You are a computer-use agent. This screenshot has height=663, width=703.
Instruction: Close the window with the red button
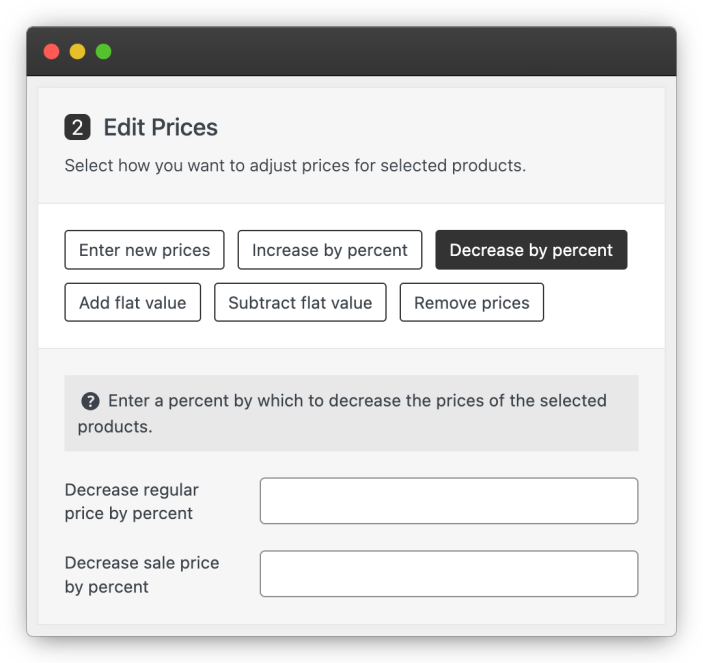(52, 52)
